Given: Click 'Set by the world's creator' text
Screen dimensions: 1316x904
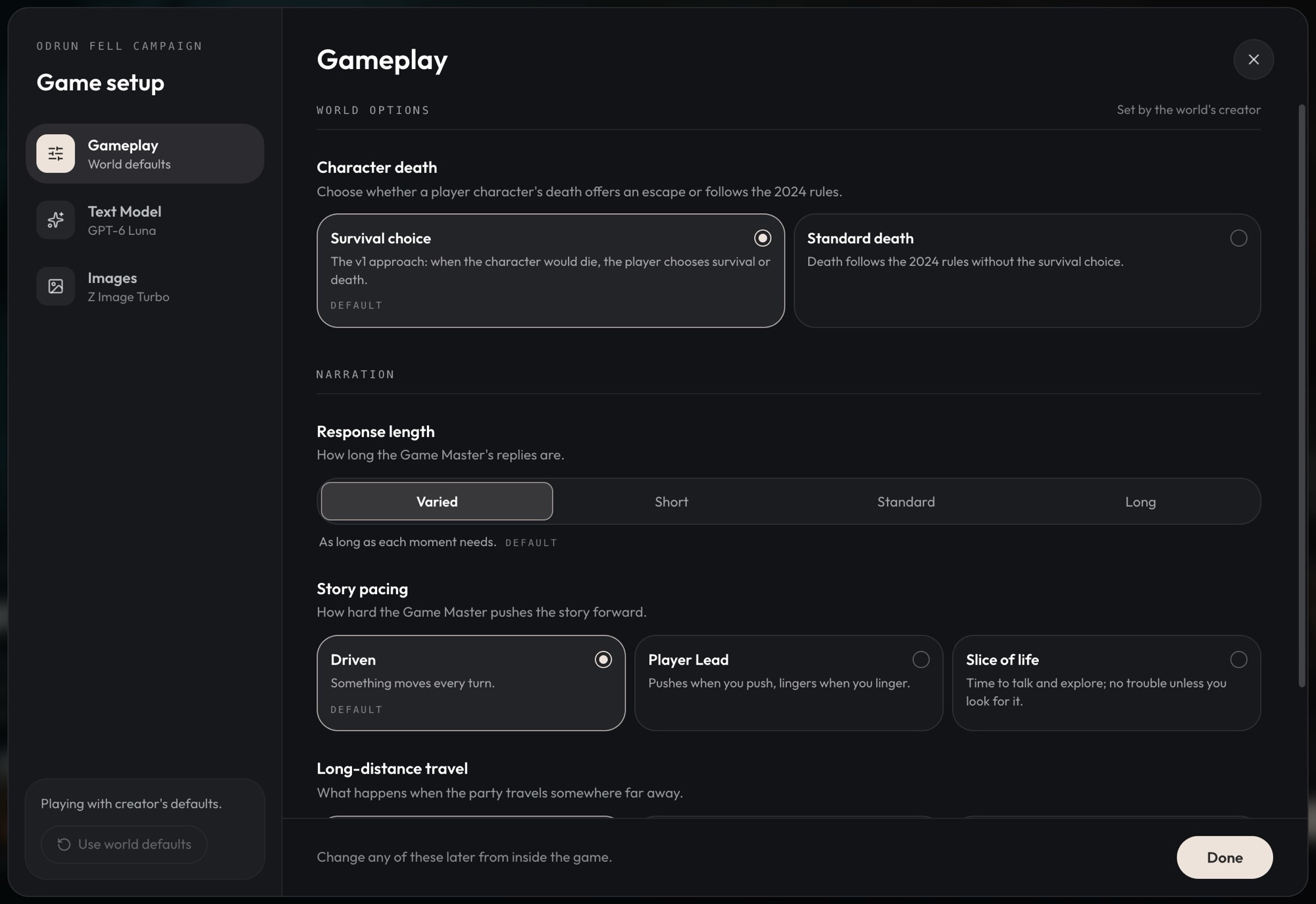Looking at the screenshot, I should (x=1188, y=110).
